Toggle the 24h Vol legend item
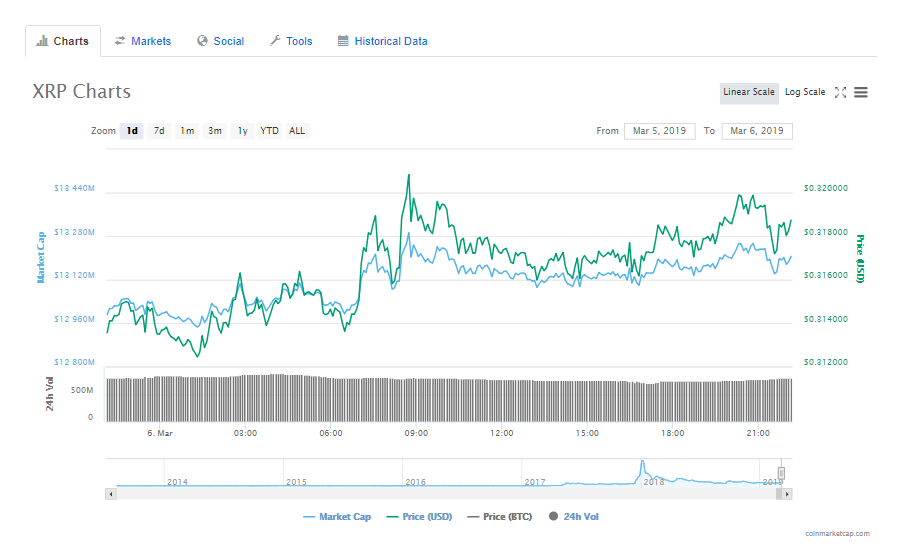907x549 pixels. 574,517
